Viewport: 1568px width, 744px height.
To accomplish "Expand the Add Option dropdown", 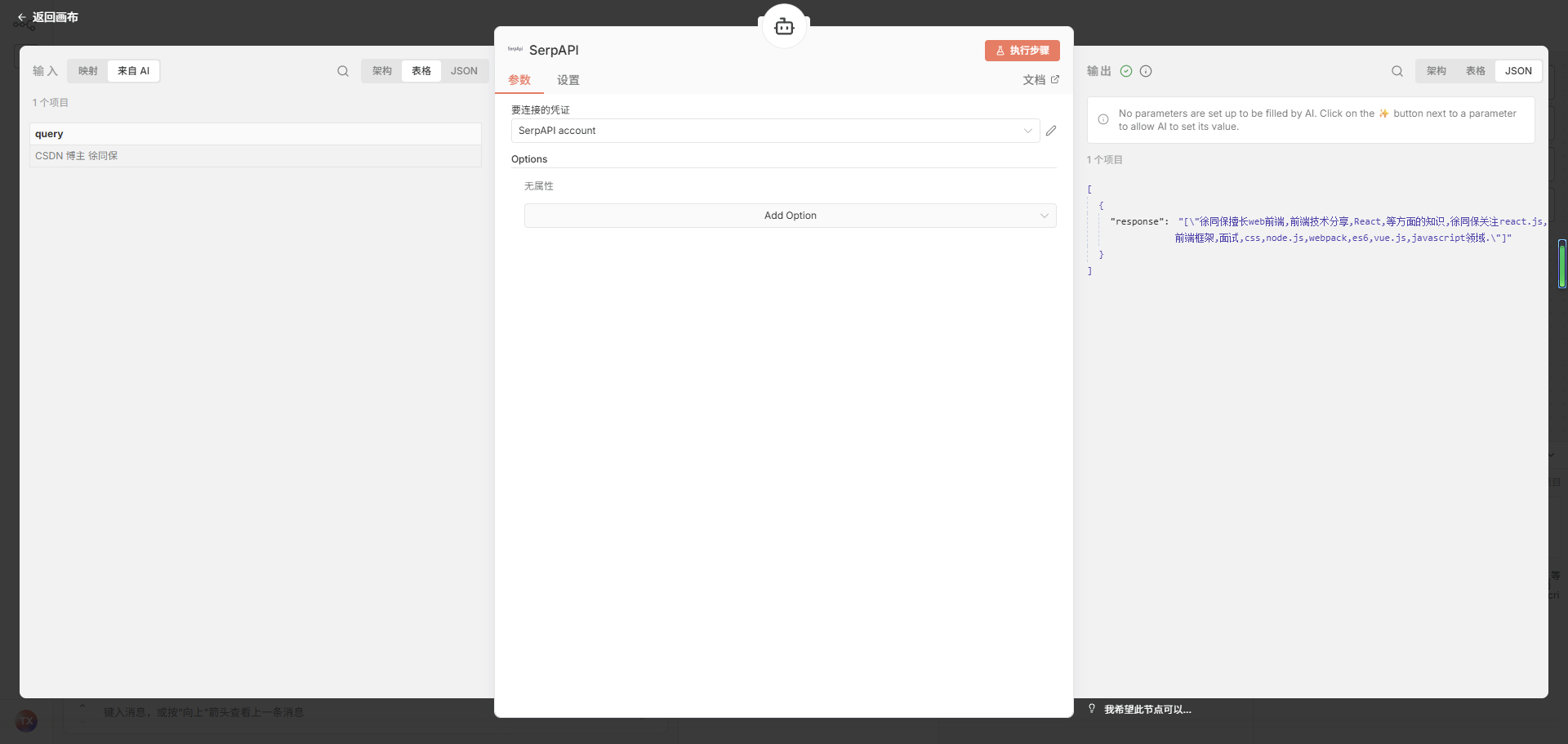I will [x=790, y=216].
